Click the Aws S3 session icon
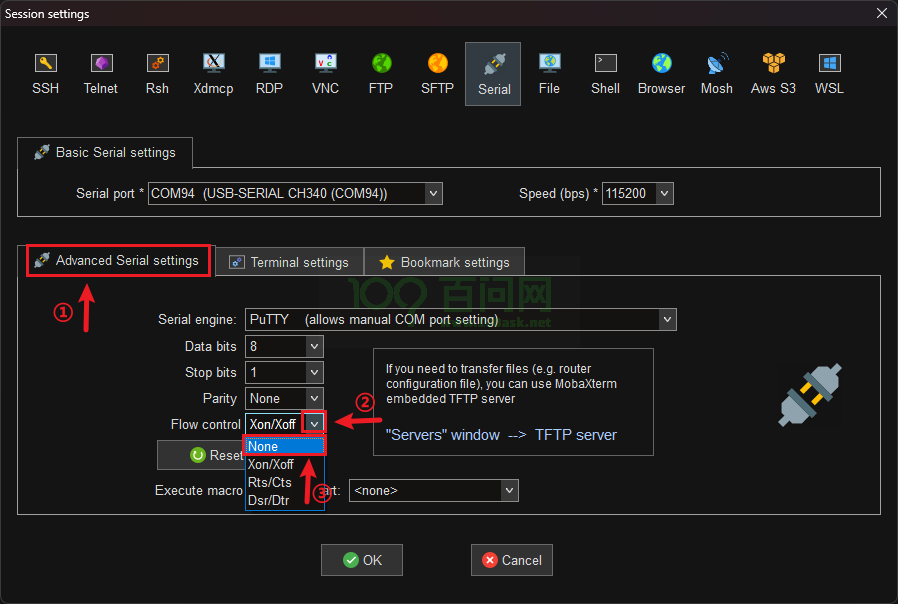 click(773, 73)
